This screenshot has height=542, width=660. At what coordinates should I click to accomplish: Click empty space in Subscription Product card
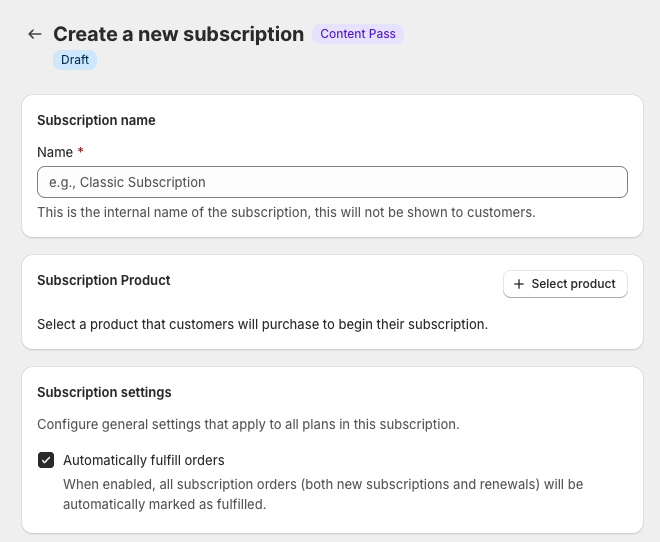coord(340,290)
